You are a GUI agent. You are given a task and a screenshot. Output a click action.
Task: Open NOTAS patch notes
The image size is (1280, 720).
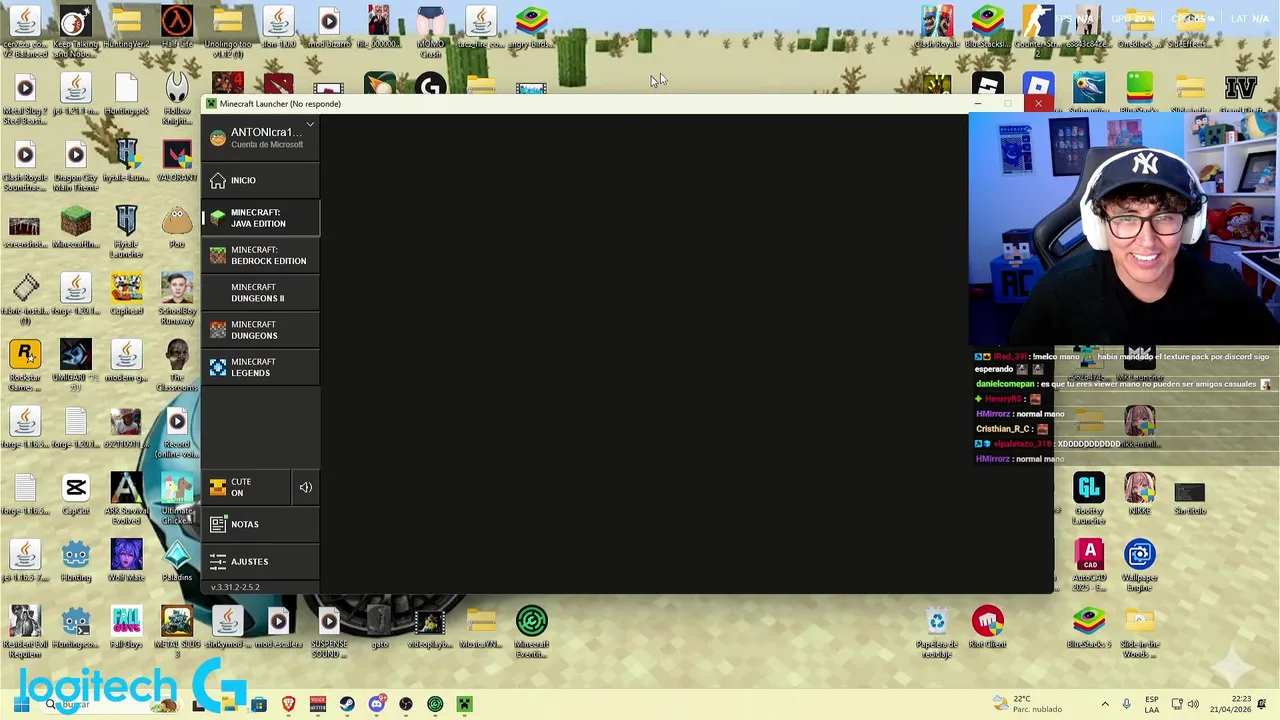click(260, 524)
